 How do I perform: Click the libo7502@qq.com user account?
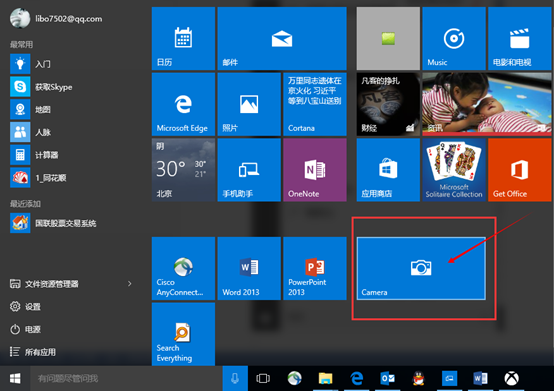coord(56,18)
